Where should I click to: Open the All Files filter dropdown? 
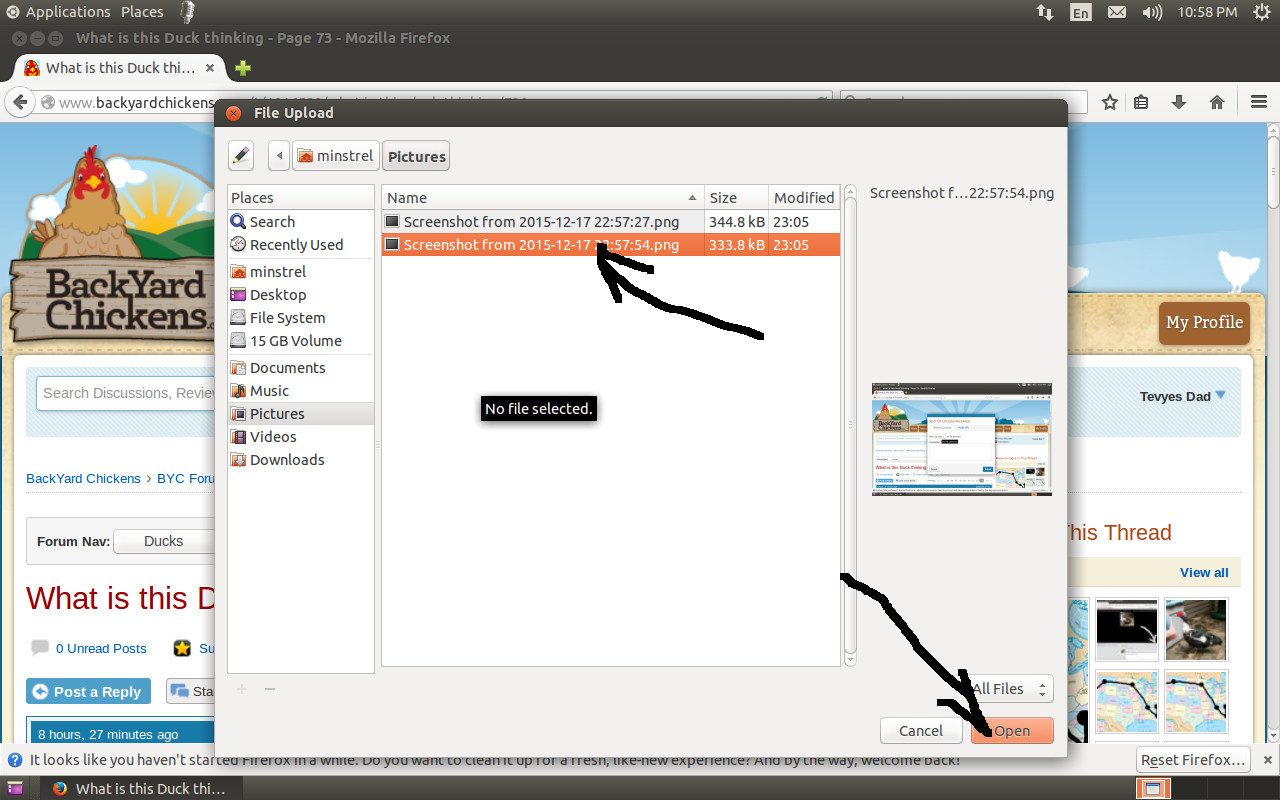coord(1010,689)
